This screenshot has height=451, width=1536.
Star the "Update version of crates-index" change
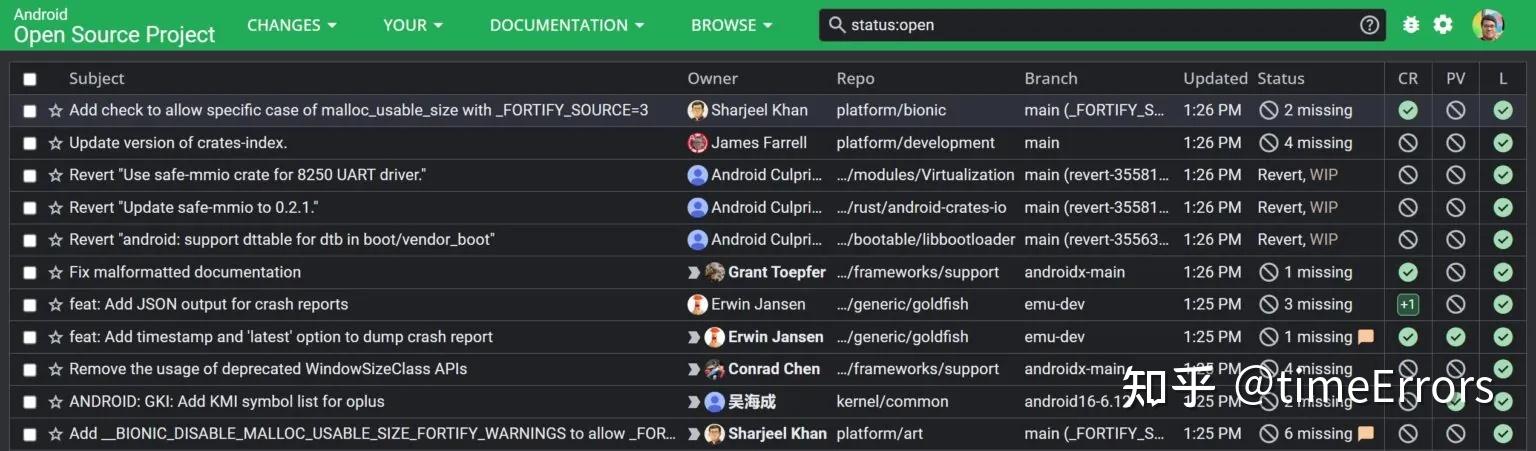coord(56,143)
